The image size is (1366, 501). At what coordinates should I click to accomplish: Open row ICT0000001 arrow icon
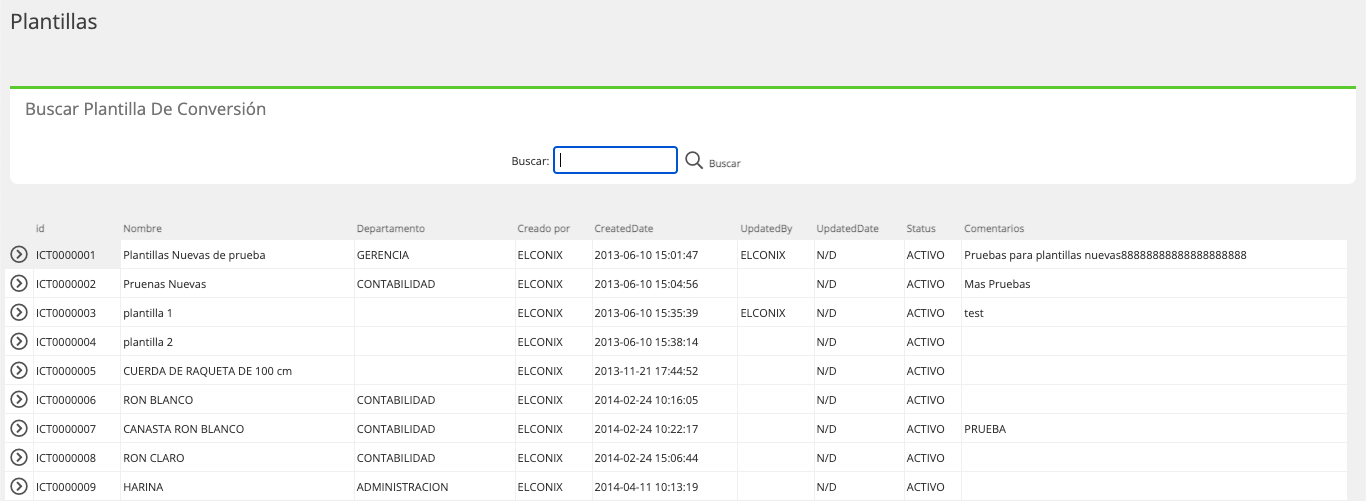pos(18,255)
